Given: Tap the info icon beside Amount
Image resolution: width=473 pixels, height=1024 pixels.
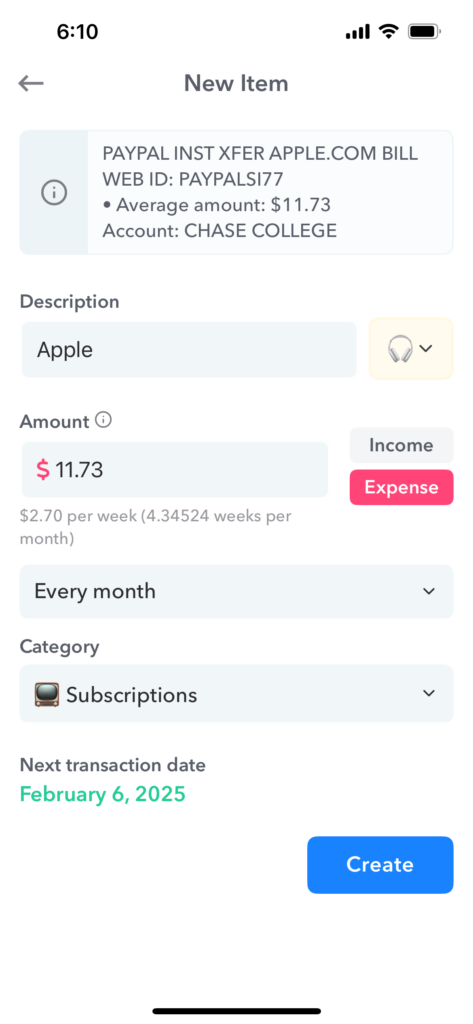Looking at the screenshot, I should point(103,420).
